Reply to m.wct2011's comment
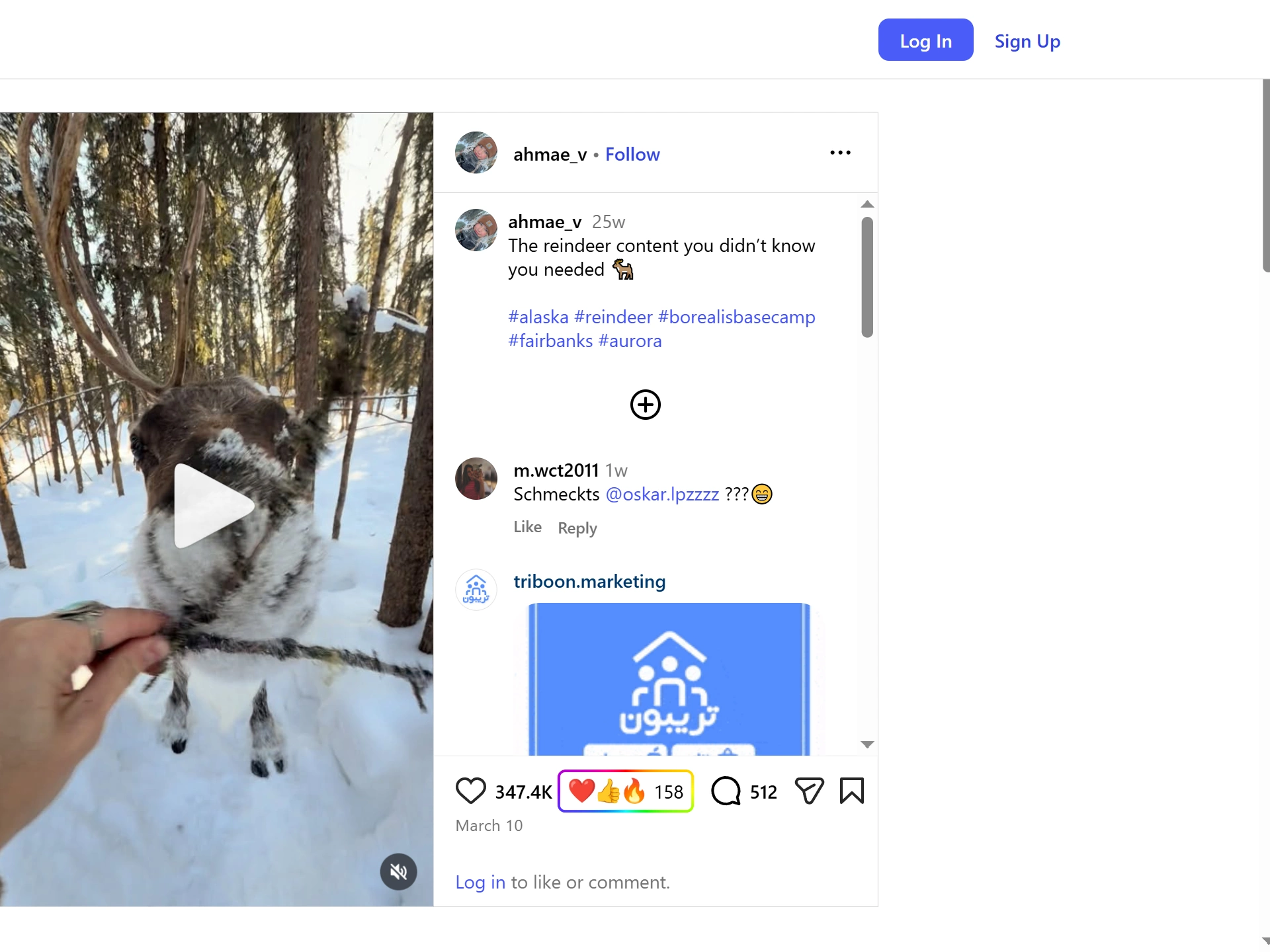The height and width of the screenshot is (952, 1270). (577, 528)
